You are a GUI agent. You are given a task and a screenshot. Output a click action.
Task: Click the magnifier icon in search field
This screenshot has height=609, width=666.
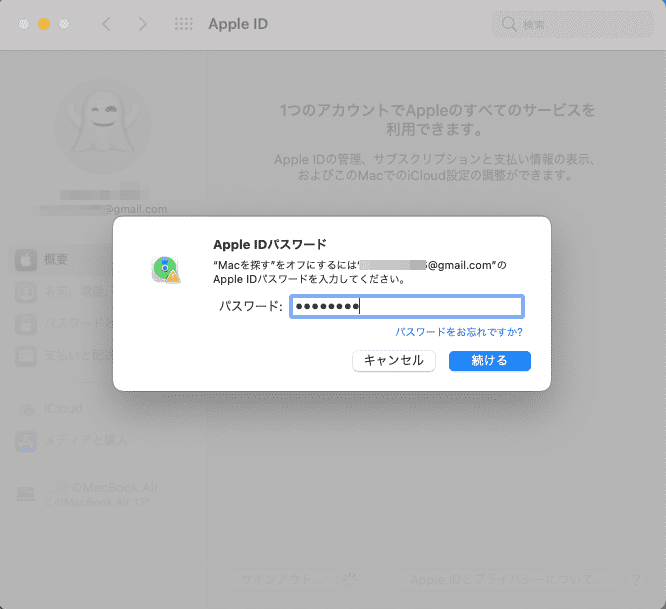[508, 25]
